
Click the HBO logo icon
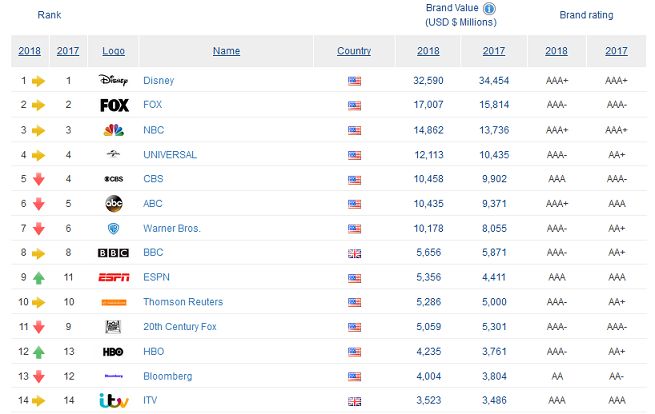113,352
